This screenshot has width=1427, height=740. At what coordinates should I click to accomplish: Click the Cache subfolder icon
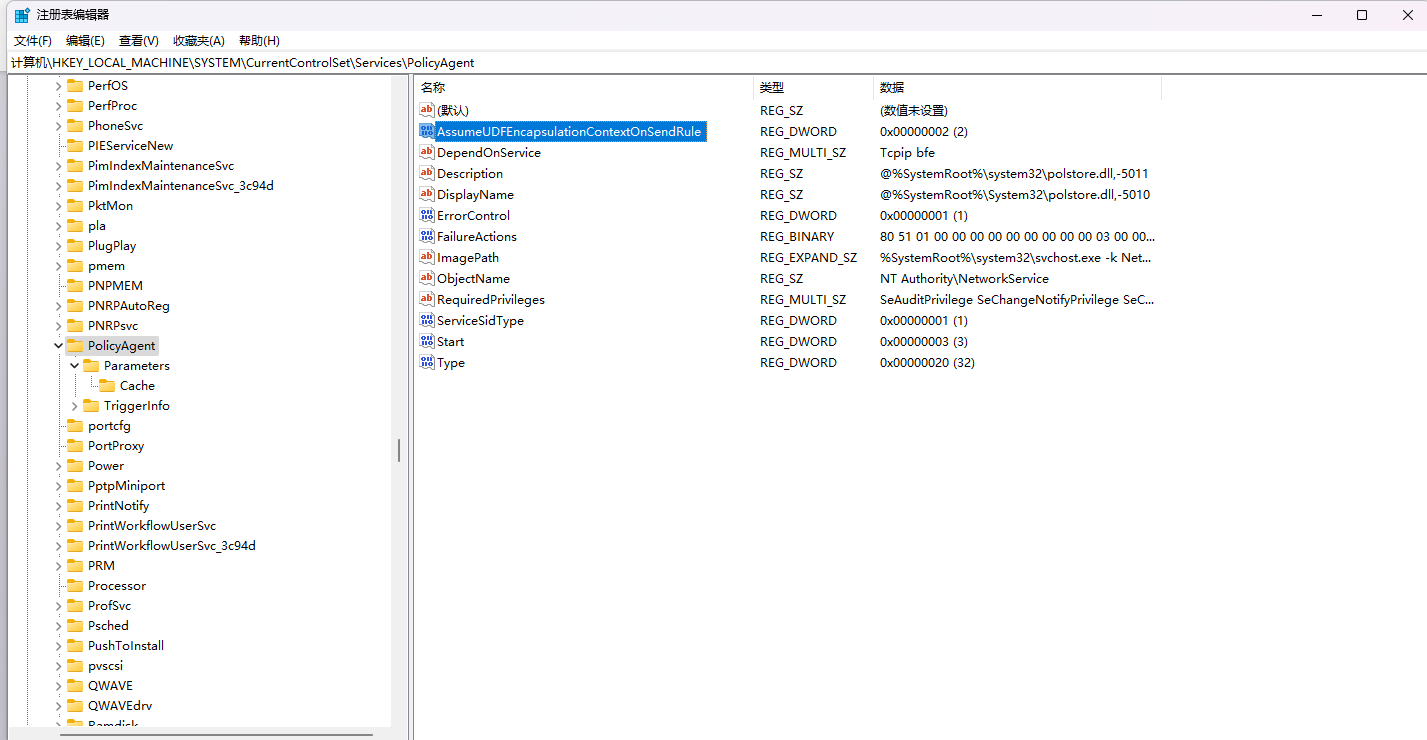pos(107,386)
